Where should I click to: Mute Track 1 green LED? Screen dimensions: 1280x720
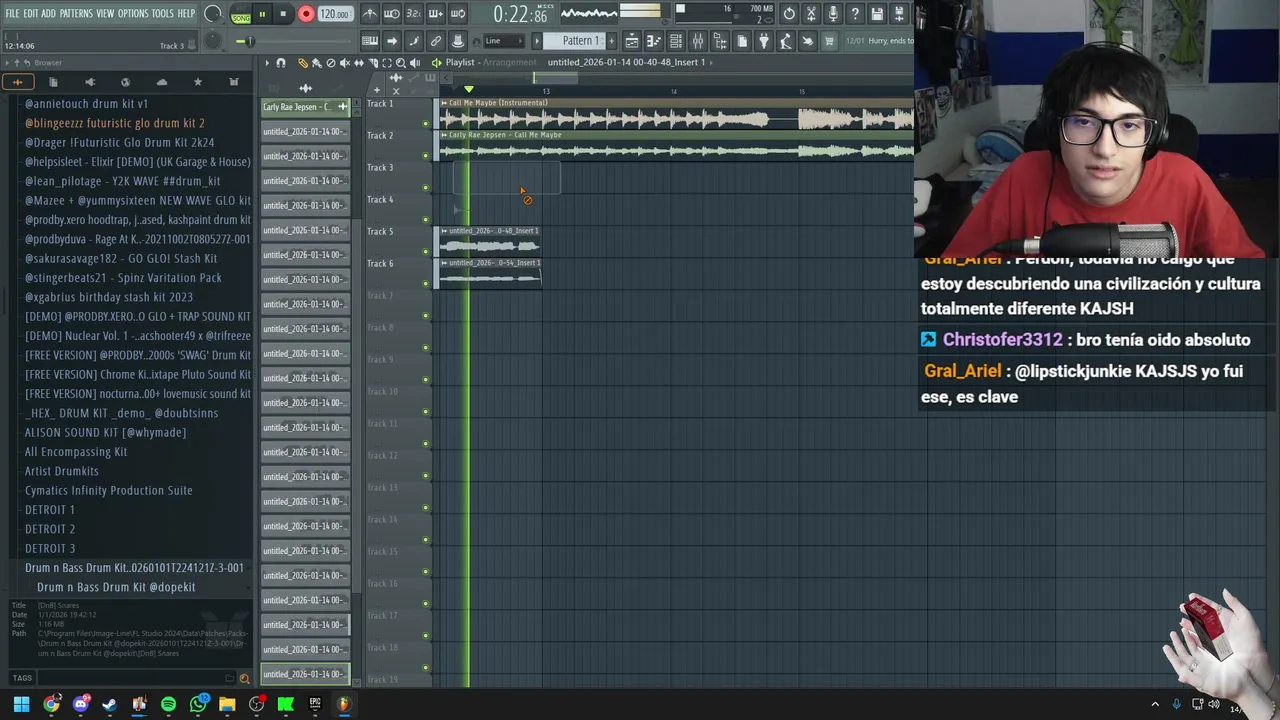(x=426, y=124)
